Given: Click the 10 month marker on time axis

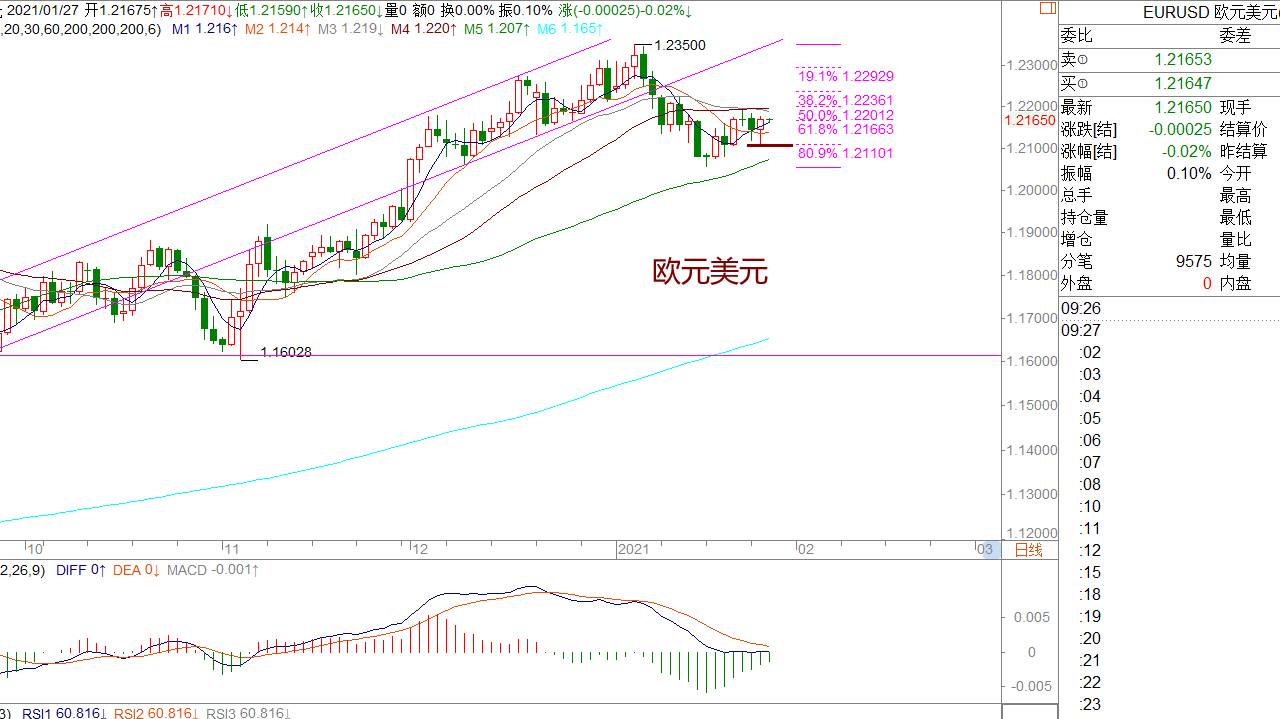Looking at the screenshot, I should [x=34, y=549].
